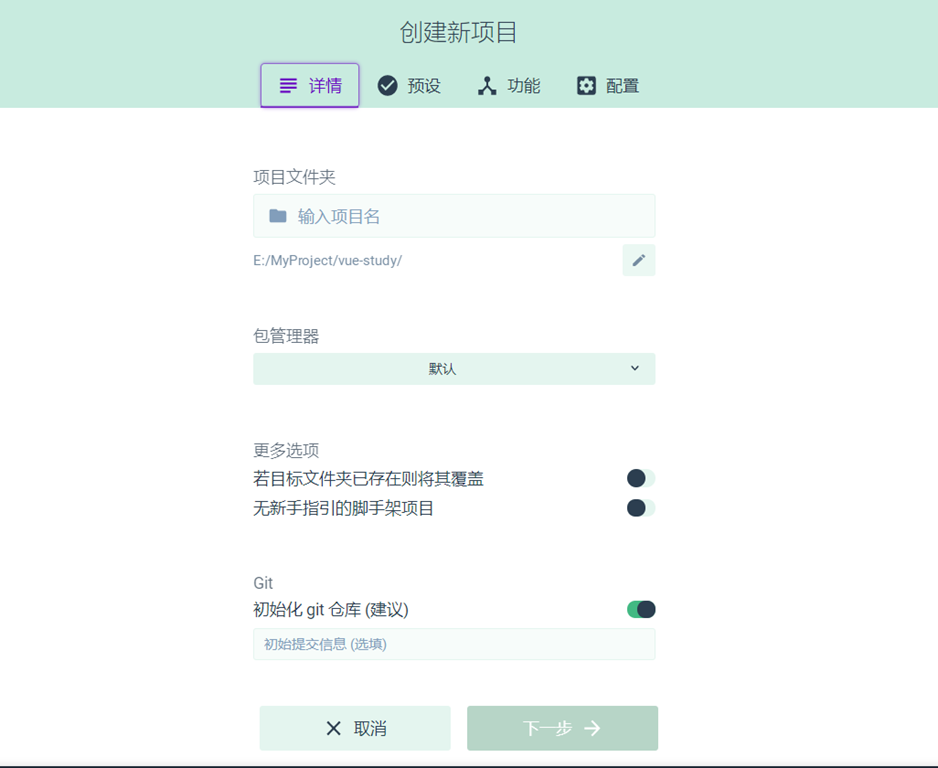938x768 pixels.
Task: Click the details lines icon in tab
Action: tap(288, 86)
